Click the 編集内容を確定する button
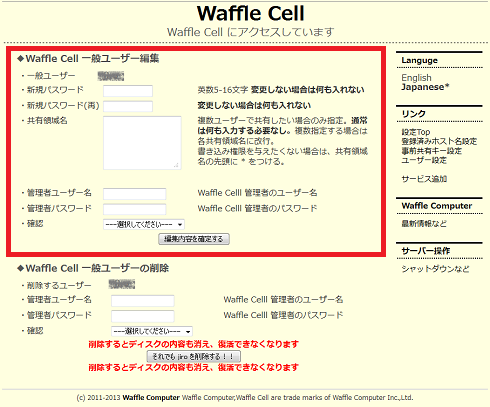490x407 pixels. [x=194, y=239]
